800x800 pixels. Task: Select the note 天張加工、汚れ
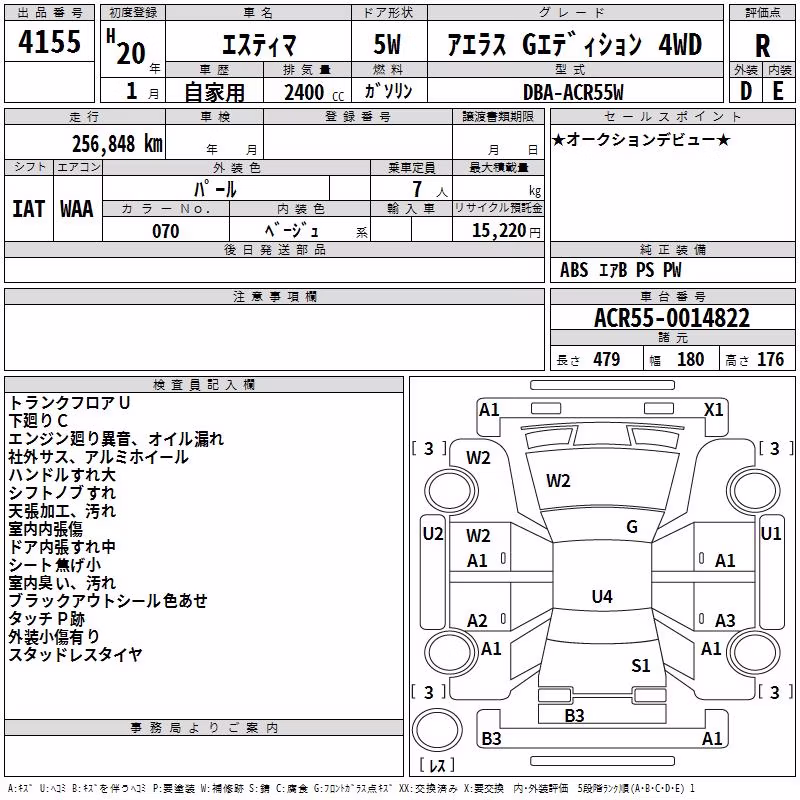62,511
